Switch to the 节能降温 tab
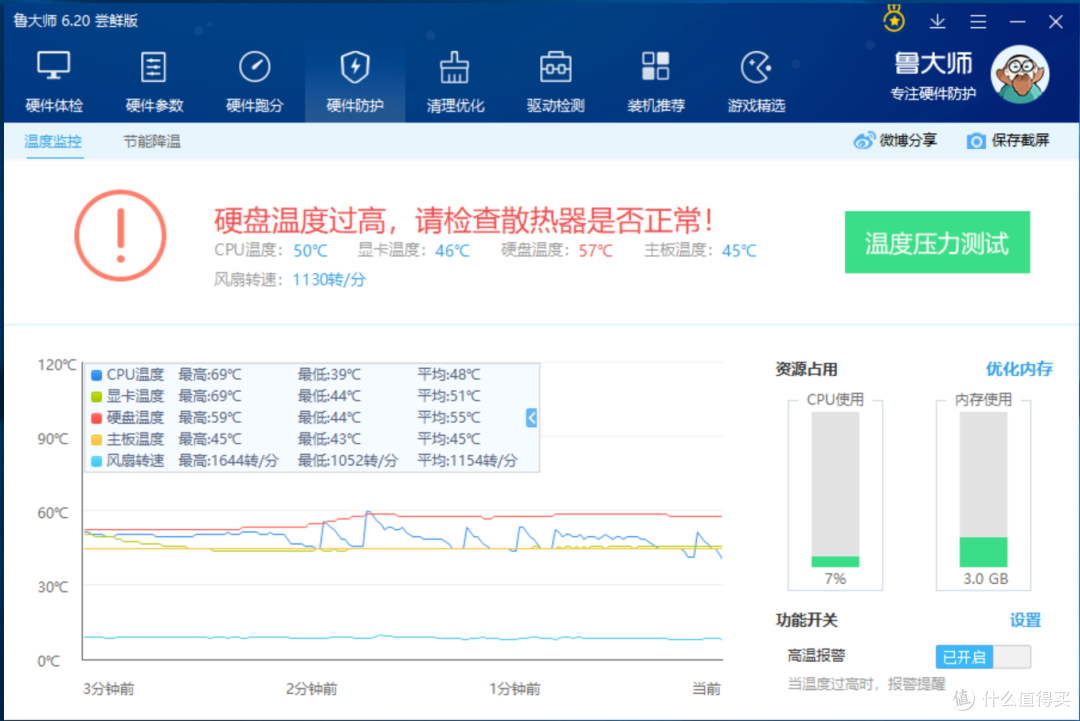 [x=152, y=141]
